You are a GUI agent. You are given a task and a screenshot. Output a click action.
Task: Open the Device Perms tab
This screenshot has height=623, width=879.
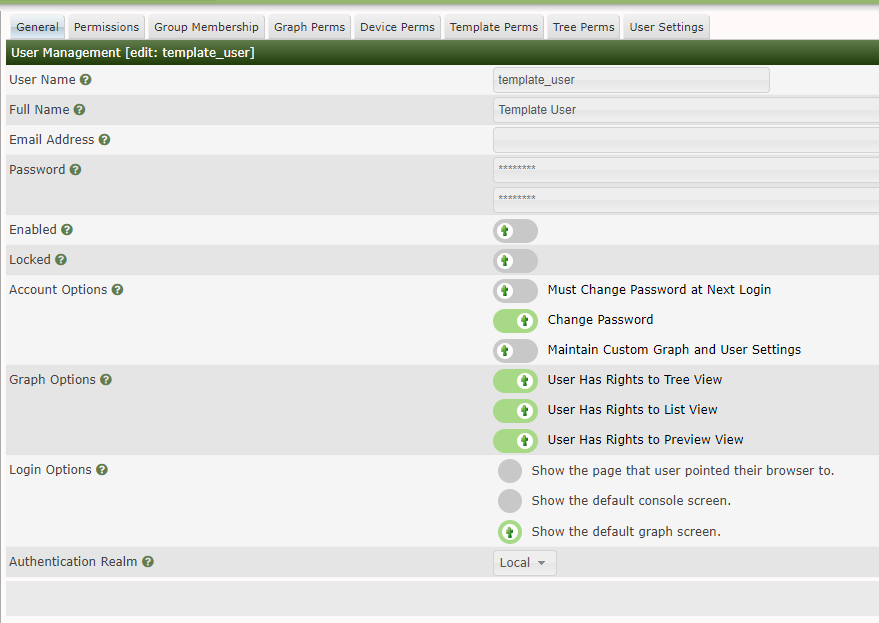[396, 27]
